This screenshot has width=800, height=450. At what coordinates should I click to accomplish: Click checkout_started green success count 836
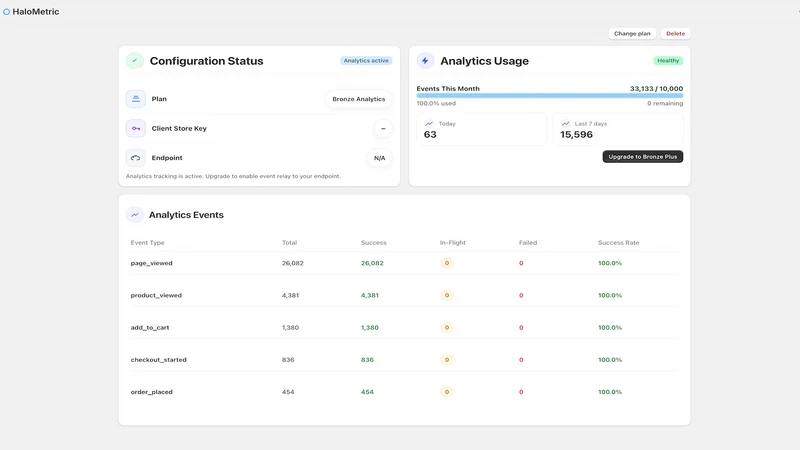(367, 360)
